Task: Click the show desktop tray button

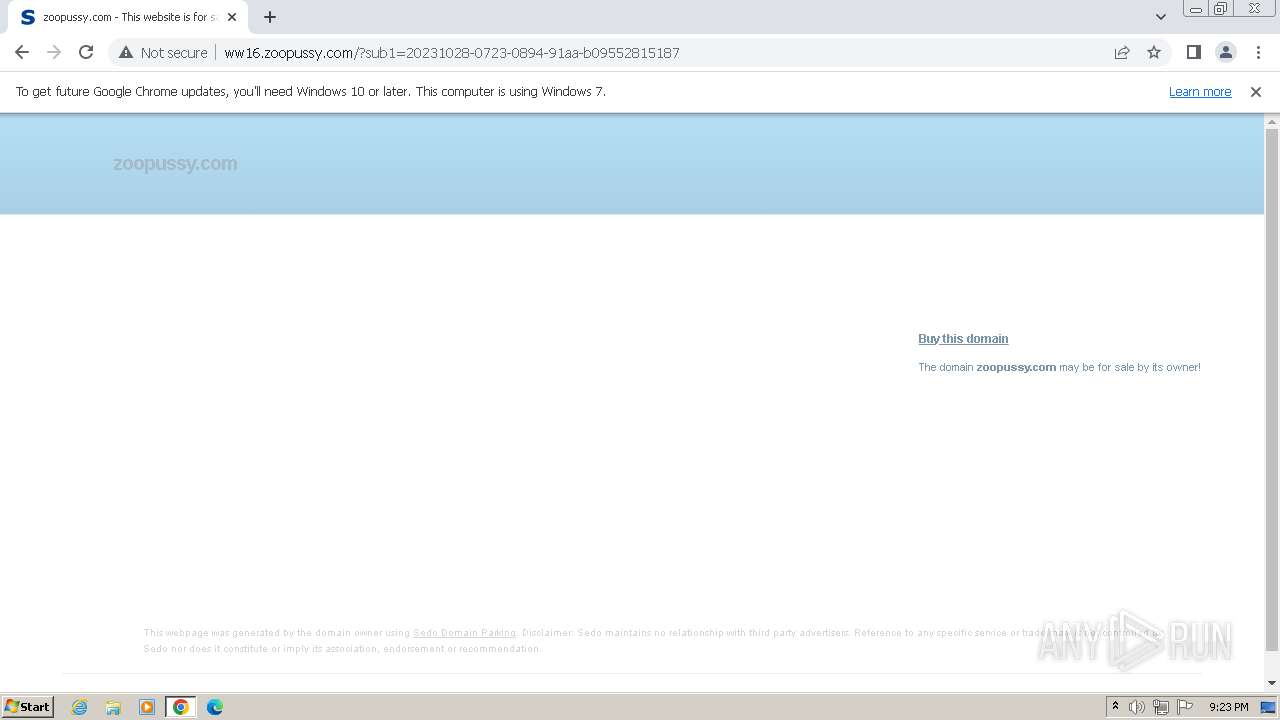Action: (x=1268, y=707)
